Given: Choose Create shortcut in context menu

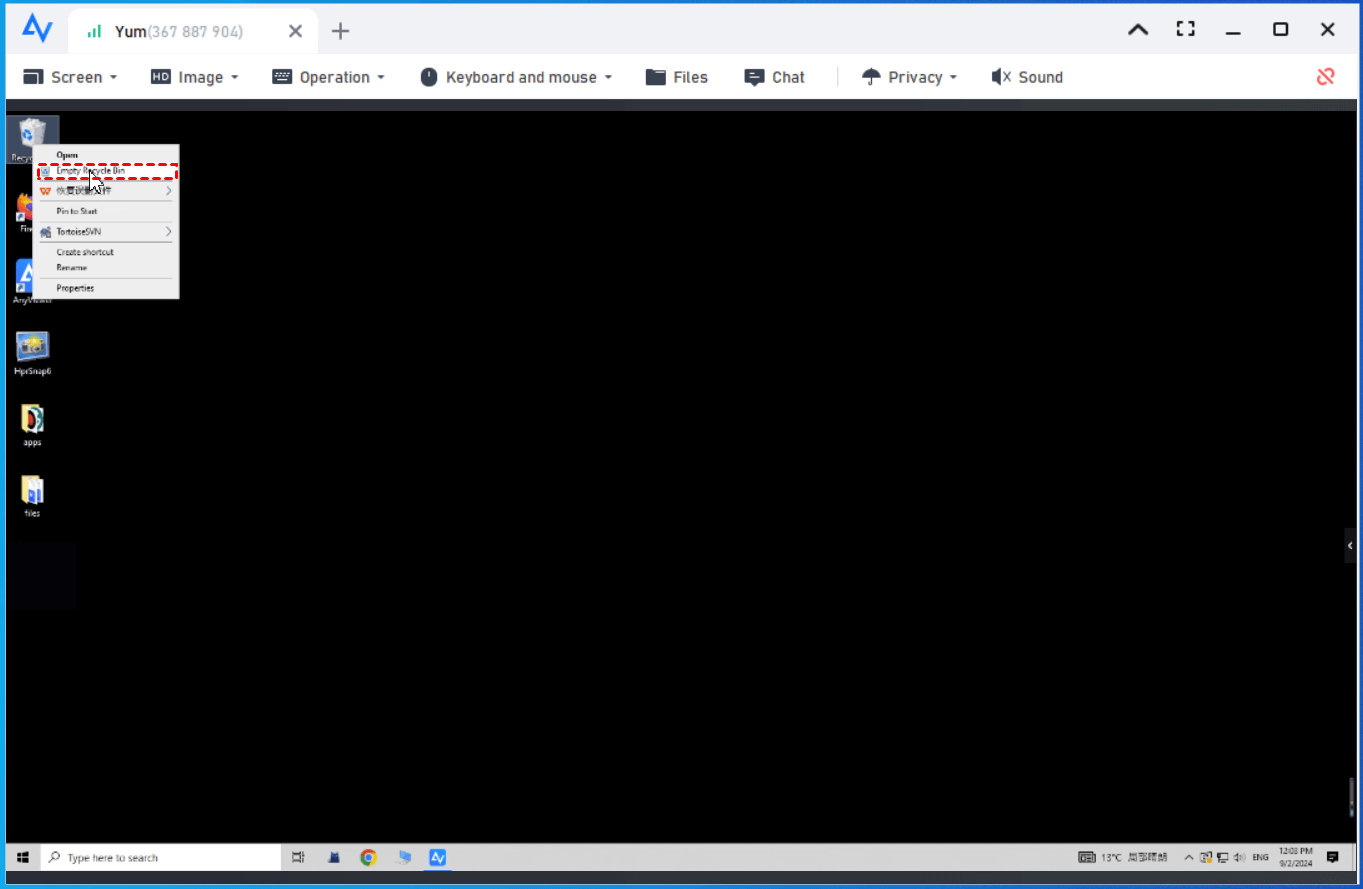Looking at the screenshot, I should [106, 252].
